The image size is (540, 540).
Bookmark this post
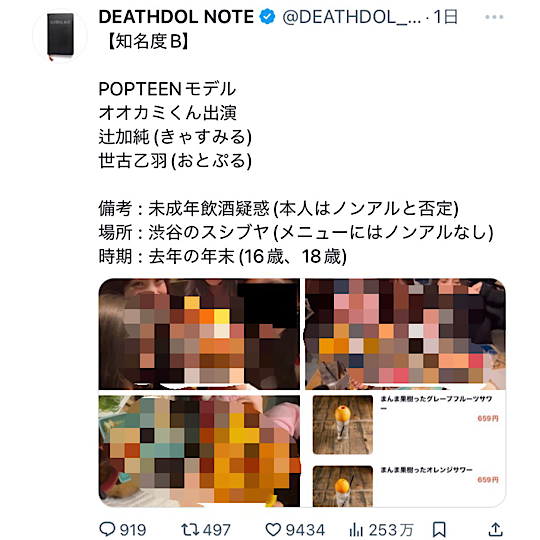click(x=439, y=529)
